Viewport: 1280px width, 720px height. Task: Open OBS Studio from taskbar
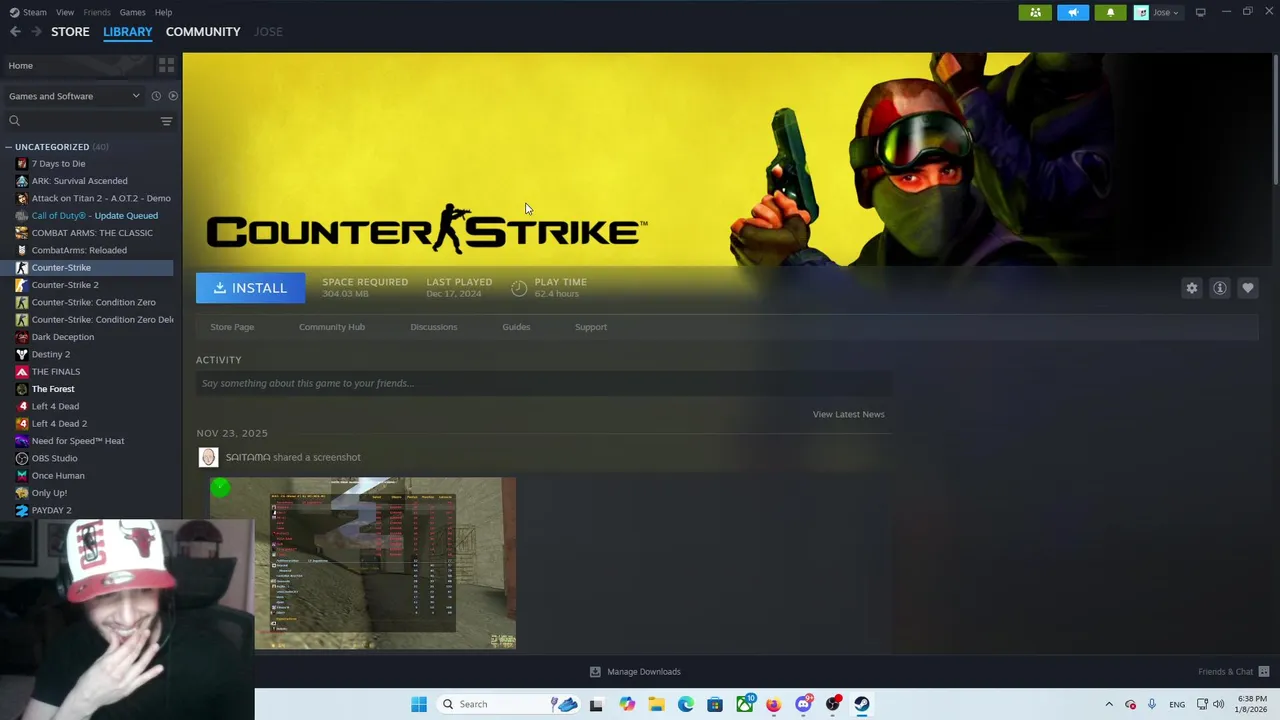coord(833,704)
